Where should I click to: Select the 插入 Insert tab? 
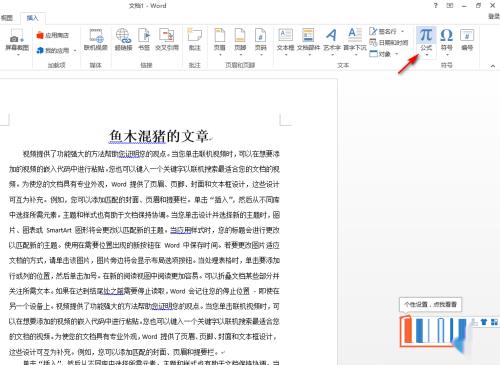(32, 18)
